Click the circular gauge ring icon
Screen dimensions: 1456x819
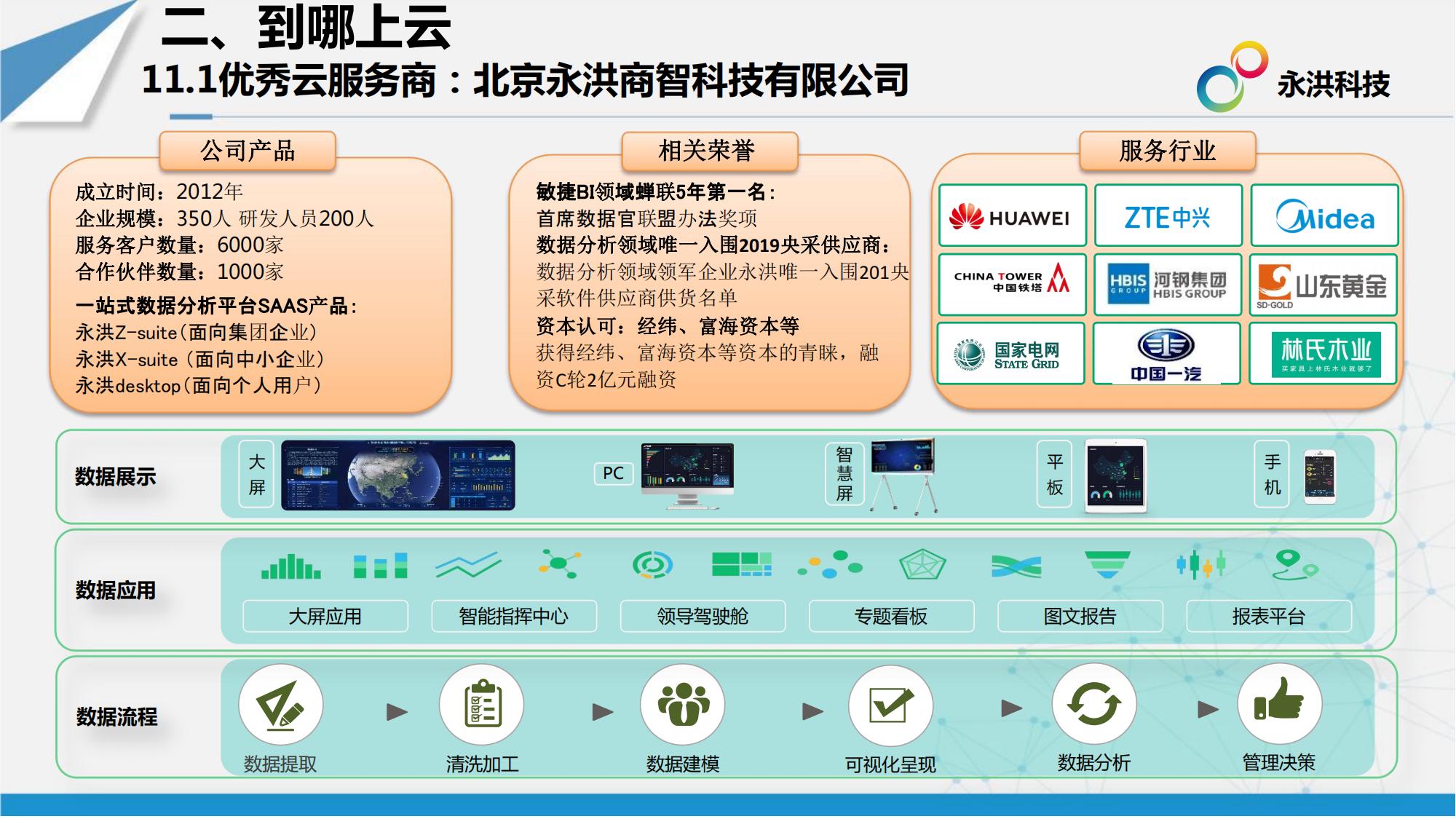point(652,565)
